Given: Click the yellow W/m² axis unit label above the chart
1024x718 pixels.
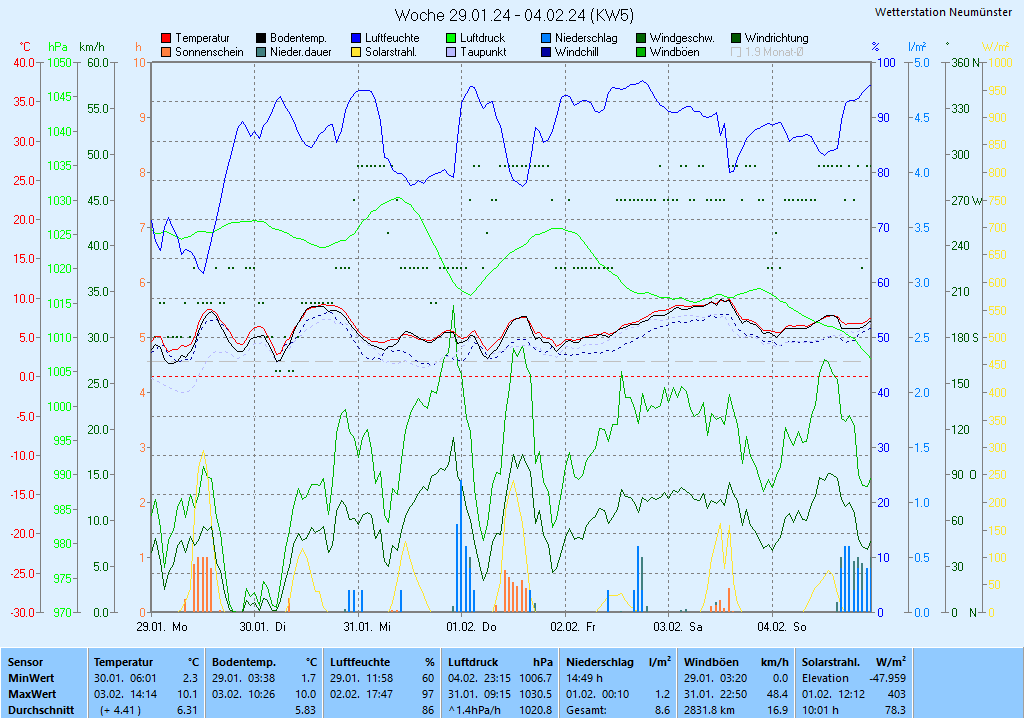Looking at the screenshot, I should pyautogui.click(x=995, y=47).
